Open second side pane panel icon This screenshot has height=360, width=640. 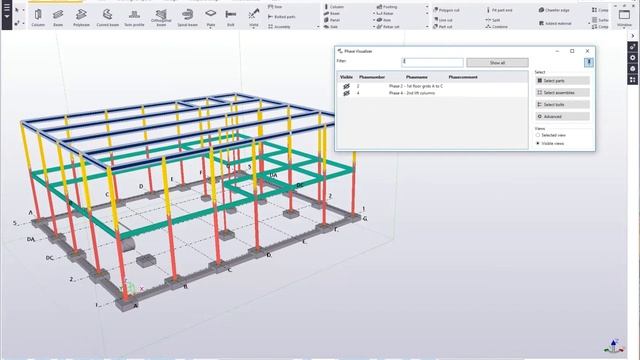point(633,58)
